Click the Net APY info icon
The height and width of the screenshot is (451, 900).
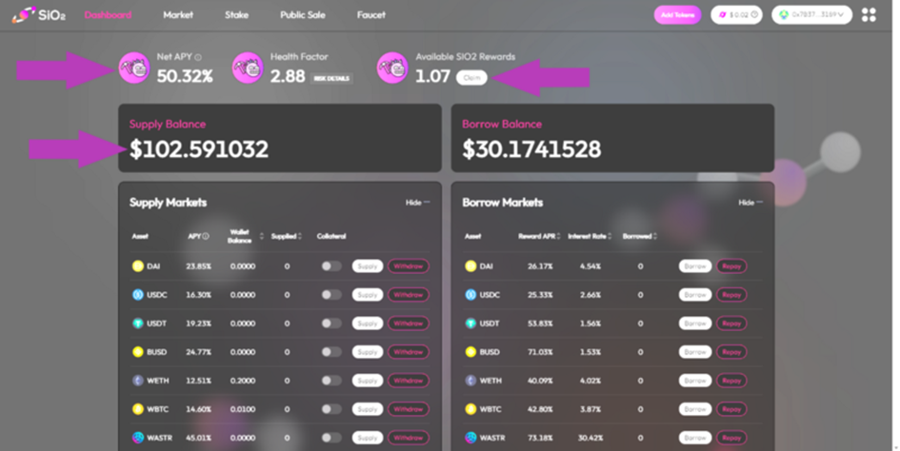(198, 58)
